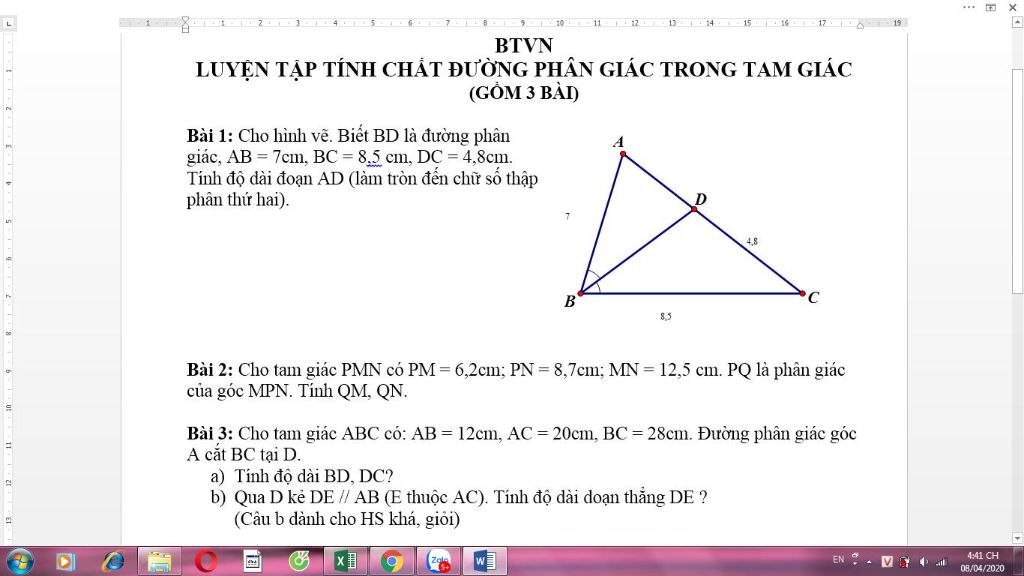The height and width of the screenshot is (576, 1024).
Task: Click the '(Câu b dành cho HS khá, giỏi)' line
Action: coord(347,519)
